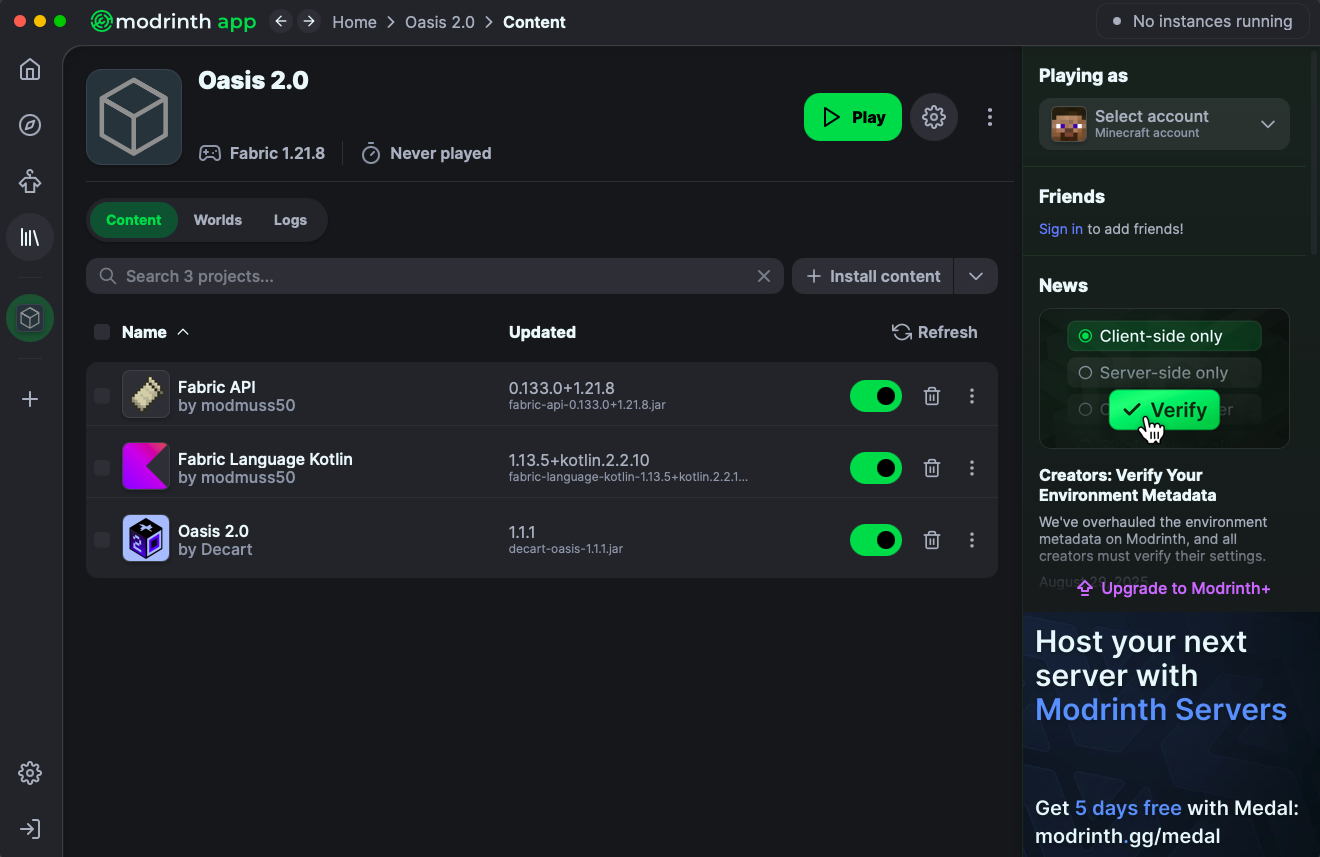Disable the Fabric API toggle switch
Image resolution: width=1320 pixels, height=857 pixels.
click(876, 396)
